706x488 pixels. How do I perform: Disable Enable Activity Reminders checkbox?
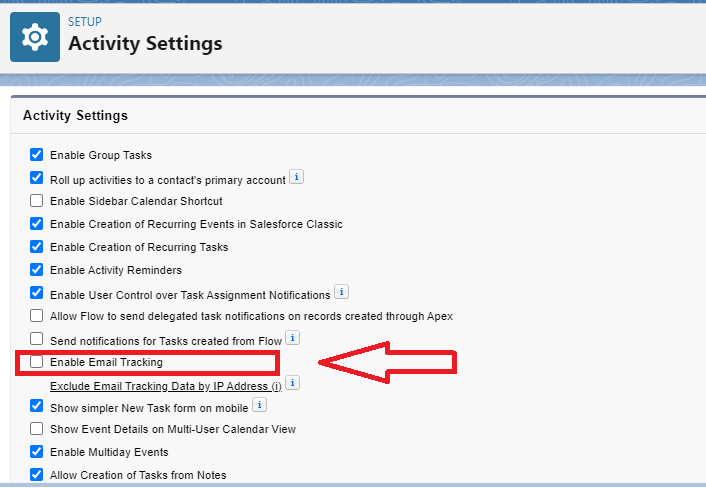(36, 270)
